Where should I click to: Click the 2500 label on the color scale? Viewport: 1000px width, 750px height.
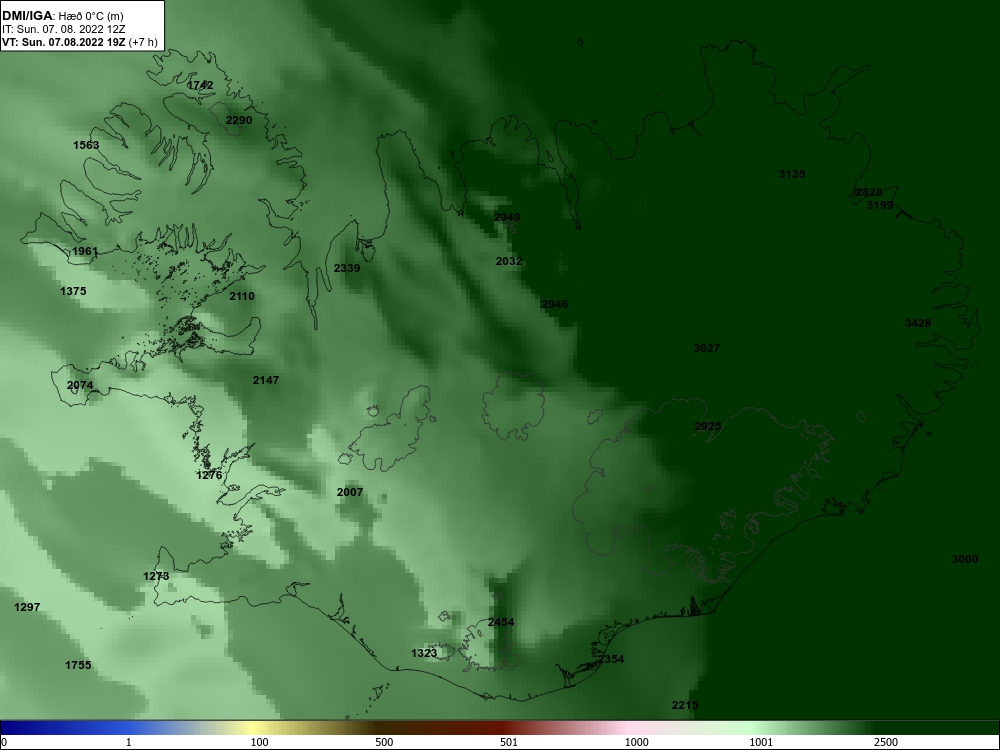coord(886,742)
